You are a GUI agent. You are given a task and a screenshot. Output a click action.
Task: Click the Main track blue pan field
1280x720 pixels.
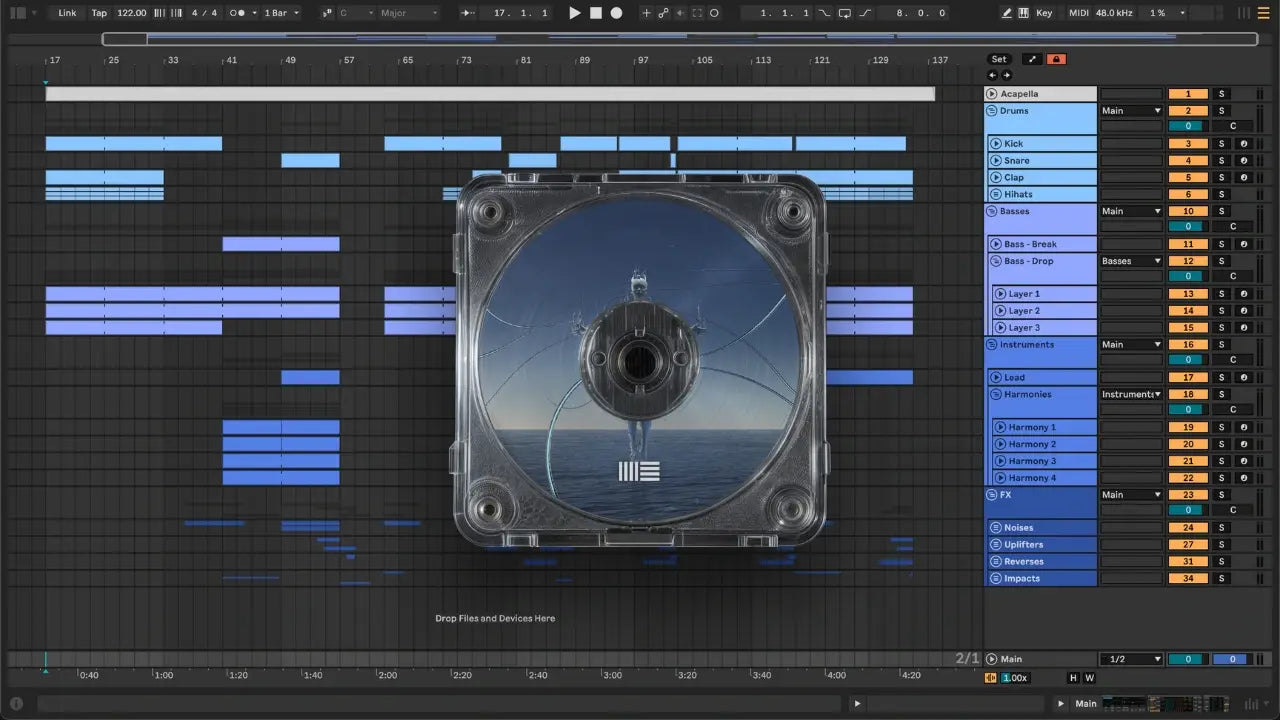(x=1231, y=659)
